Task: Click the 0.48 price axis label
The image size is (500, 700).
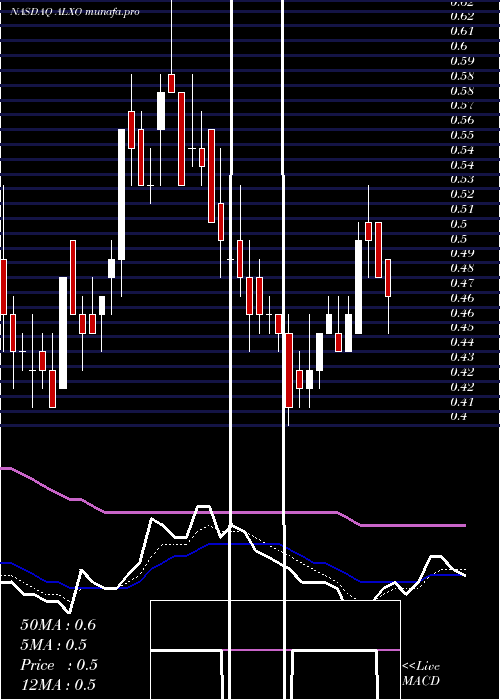Action: pos(462,268)
